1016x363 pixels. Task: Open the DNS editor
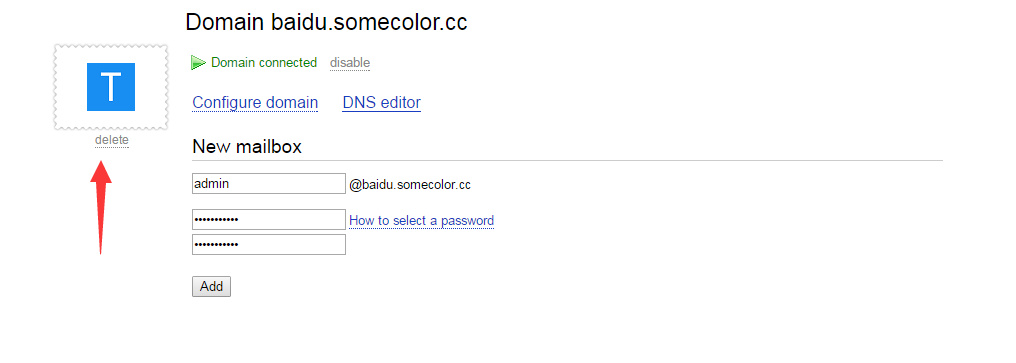(x=382, y=102)
